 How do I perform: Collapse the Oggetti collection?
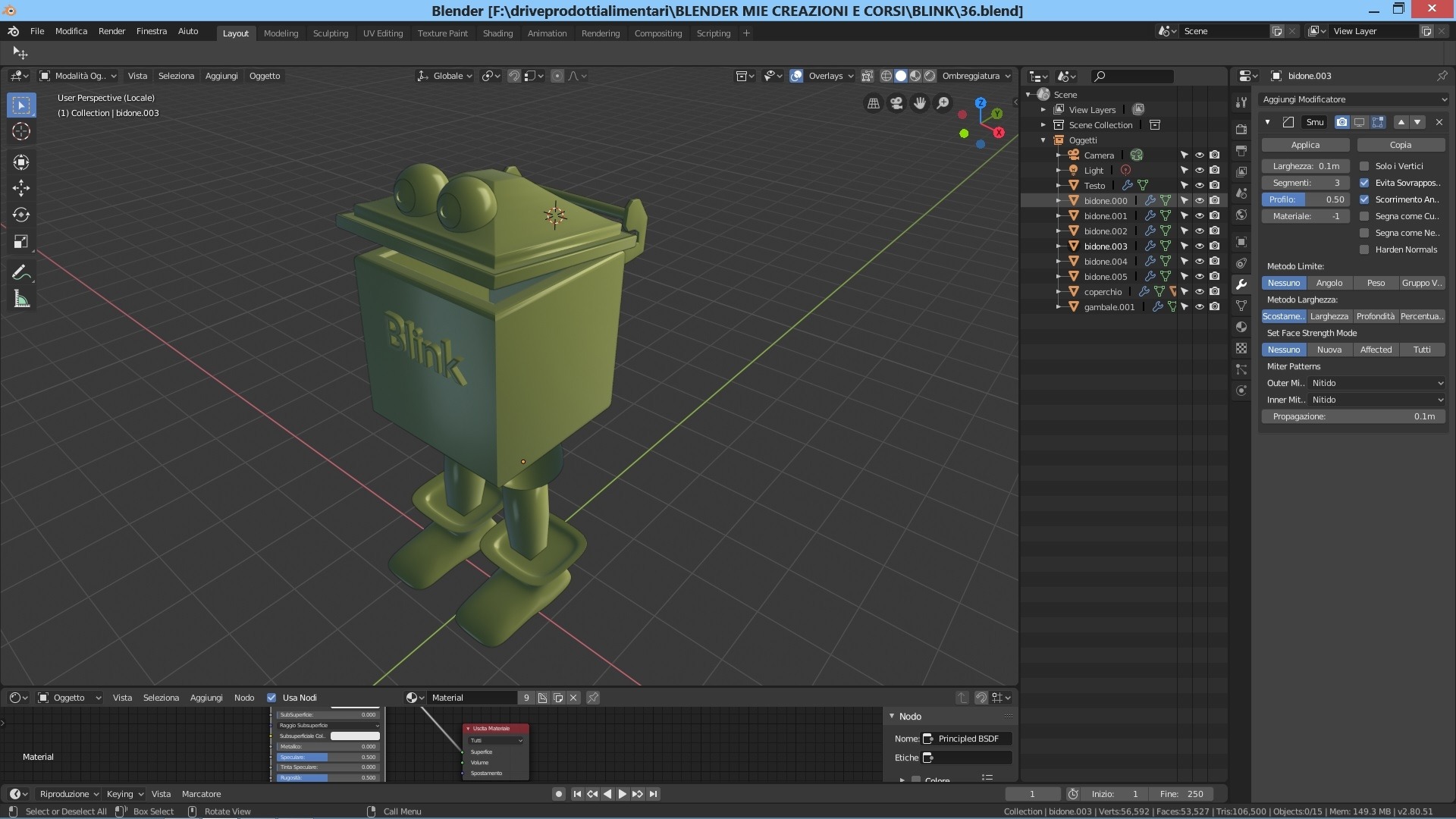coord(1043,140)
